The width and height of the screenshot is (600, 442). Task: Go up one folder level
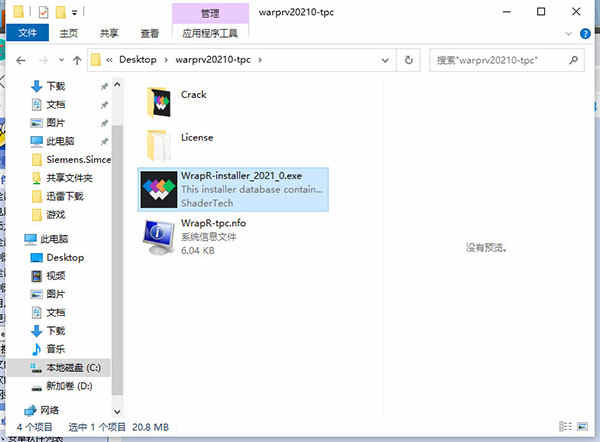[x=77, y=60]
